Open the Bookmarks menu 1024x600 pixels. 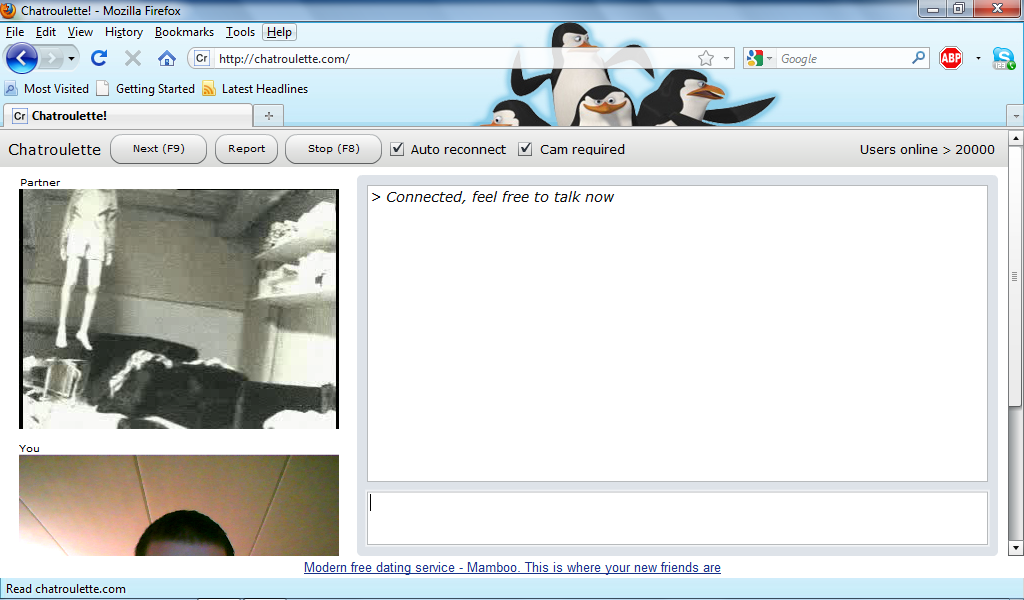coord(184,32)
